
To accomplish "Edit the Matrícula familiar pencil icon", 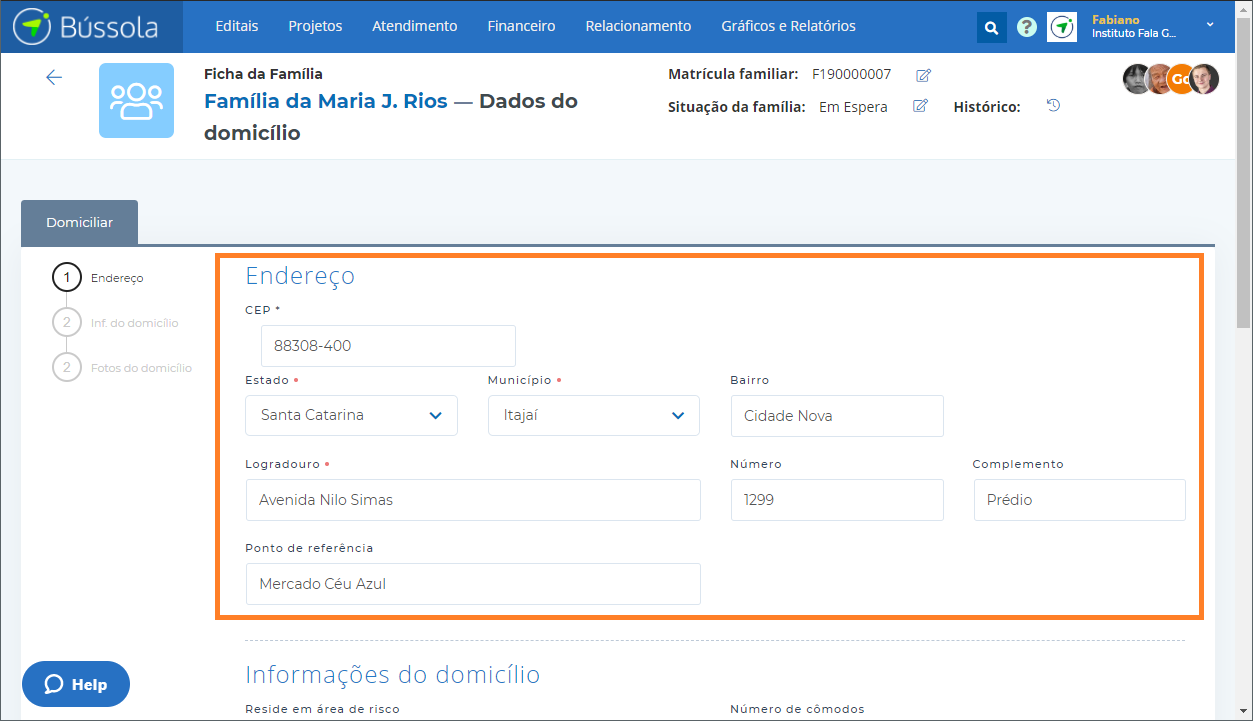I will pyautogui.click(x=923, y=75).
